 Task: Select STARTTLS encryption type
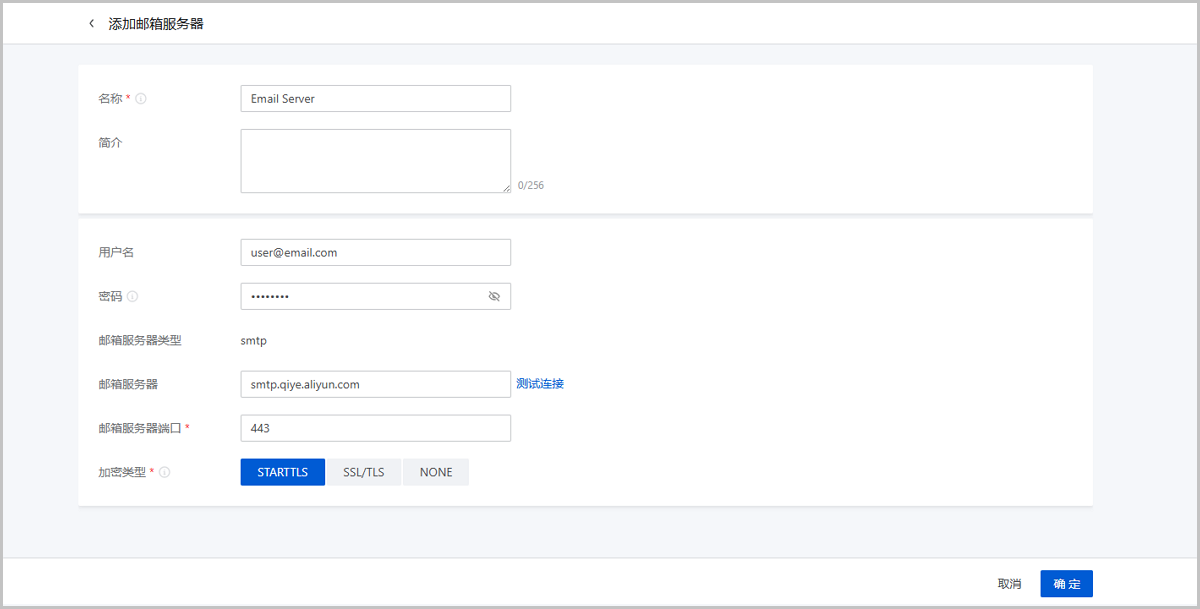[283, 472]
